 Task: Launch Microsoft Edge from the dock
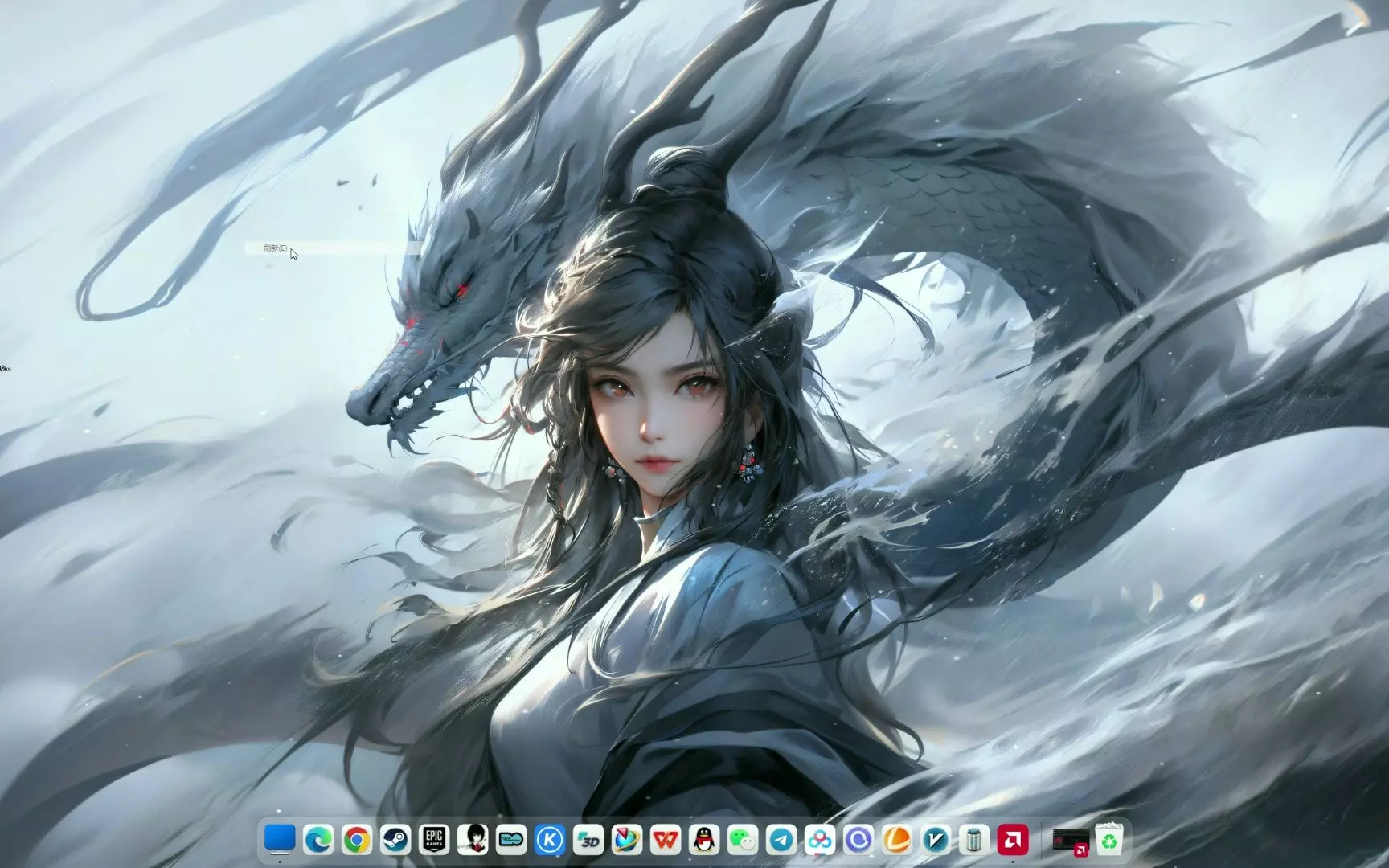click(x=318, y=840)
